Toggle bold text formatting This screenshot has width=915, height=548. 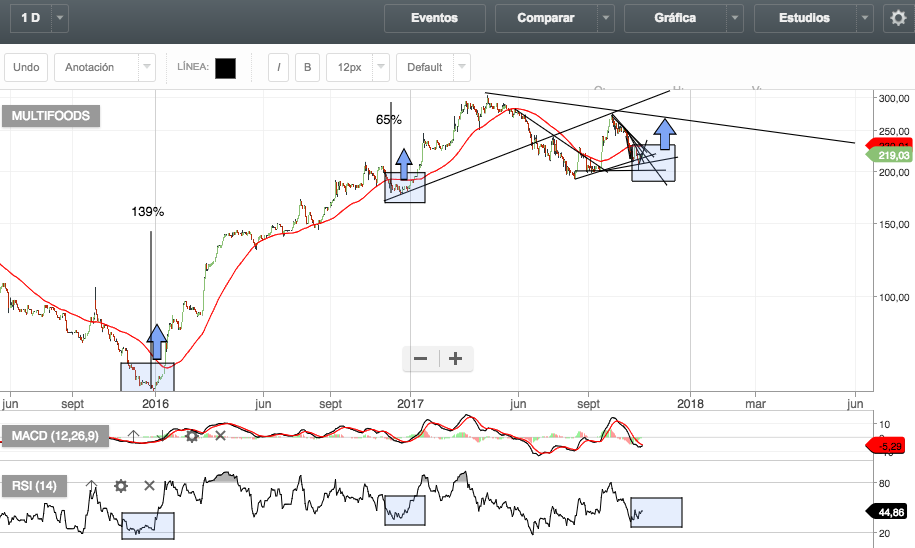(308, 67)
